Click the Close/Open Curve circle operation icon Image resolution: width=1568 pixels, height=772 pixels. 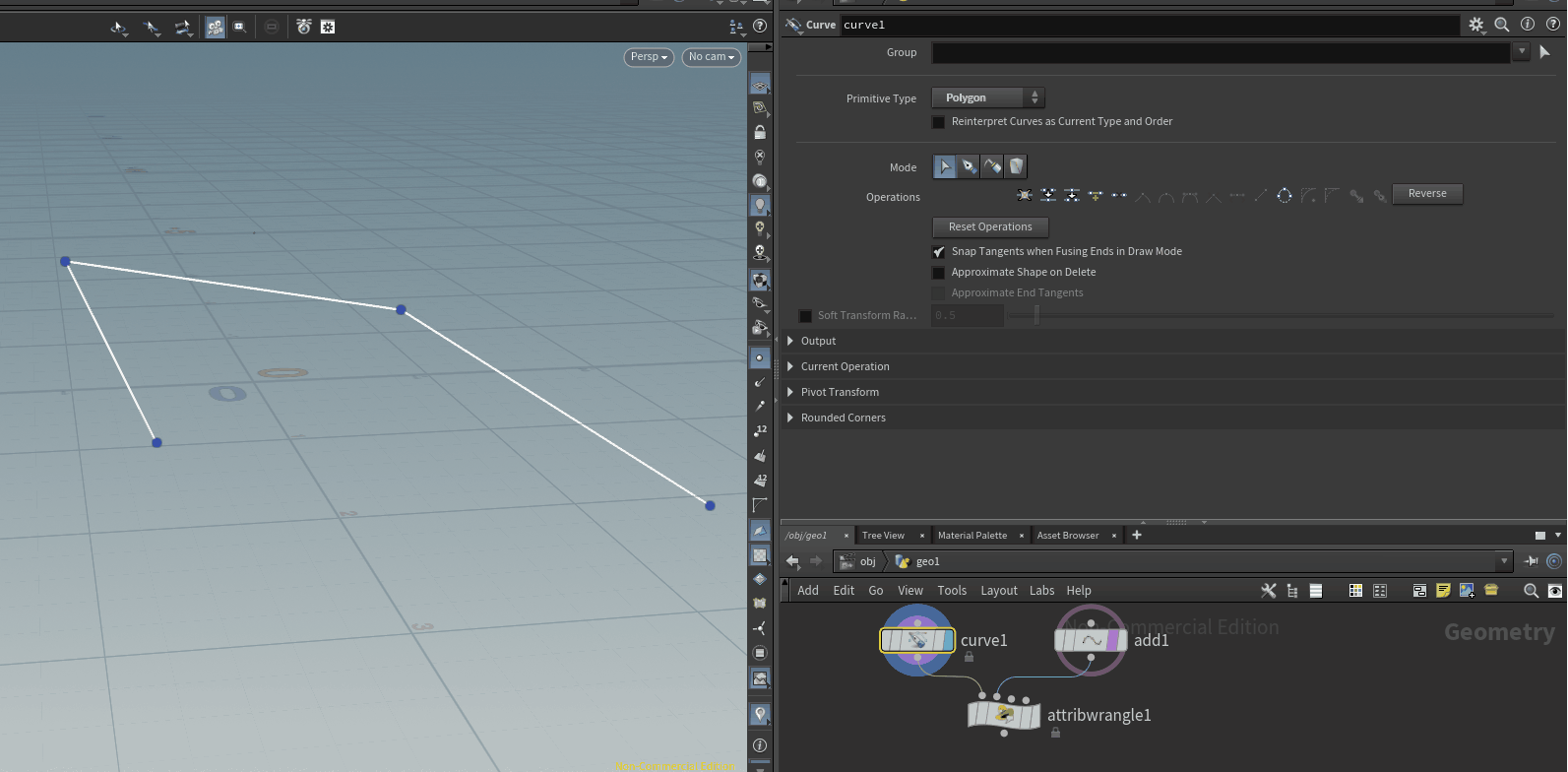point(1285,196)
